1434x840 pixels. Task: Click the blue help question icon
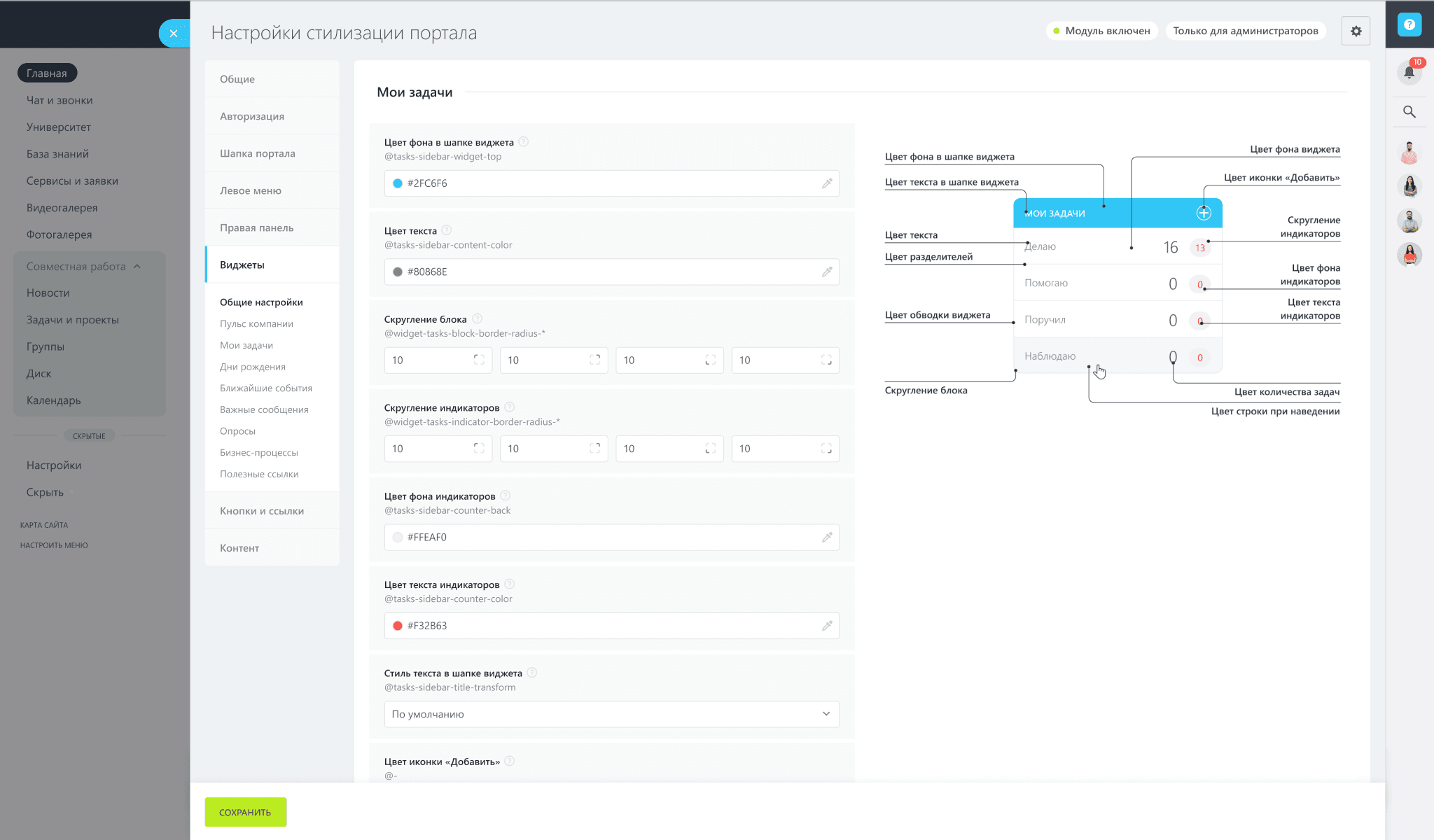pyautogui.click(x=1409, y=24)
